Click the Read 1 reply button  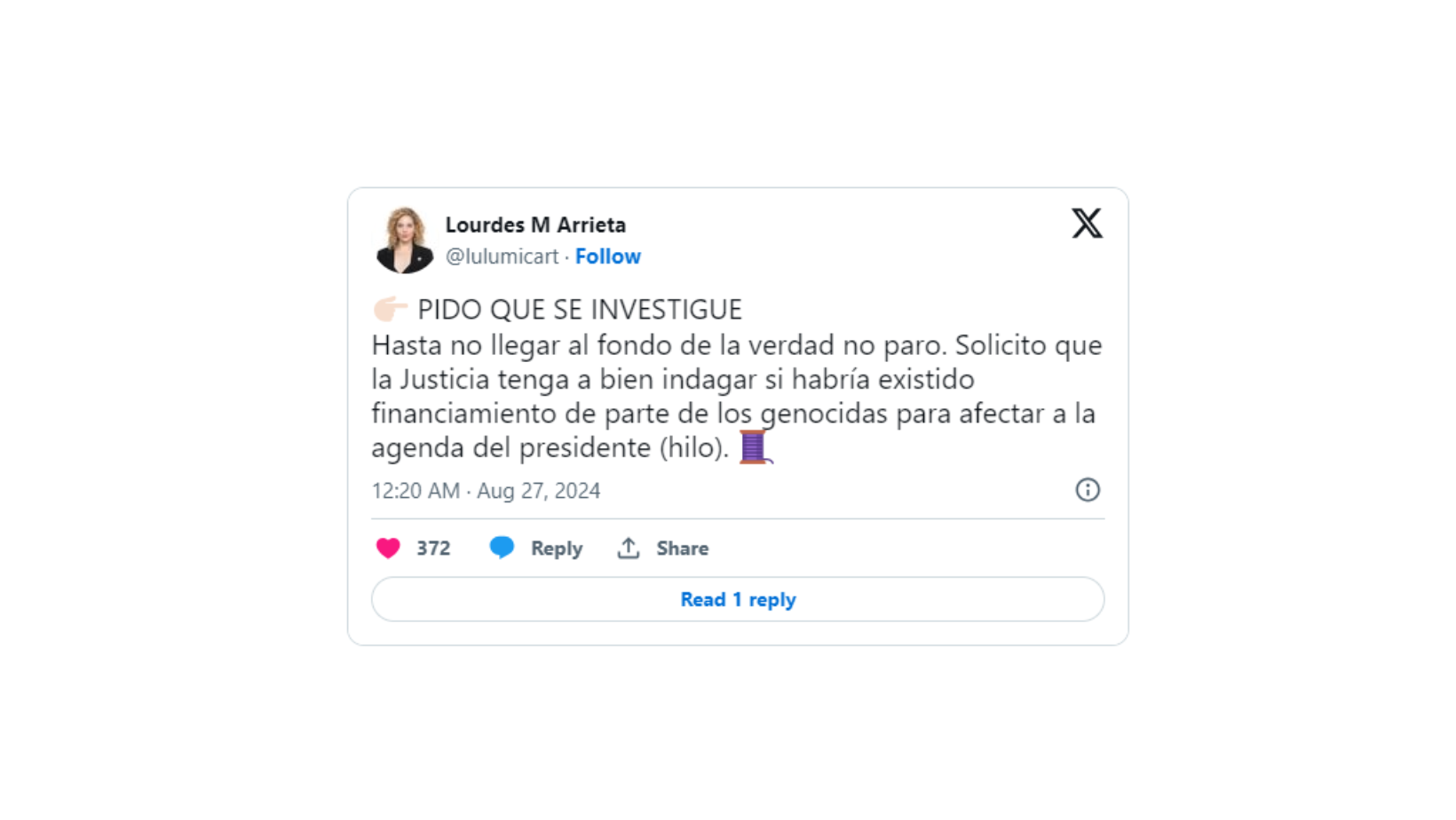pyautogui.click(x=738, y=599)
